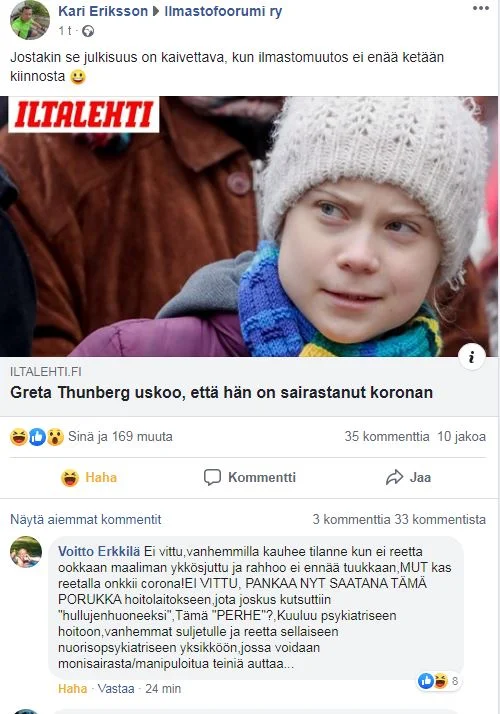The image size is (500, 714).
Task: Toggle the Haha reaction on the post
Action: (89, 477)
